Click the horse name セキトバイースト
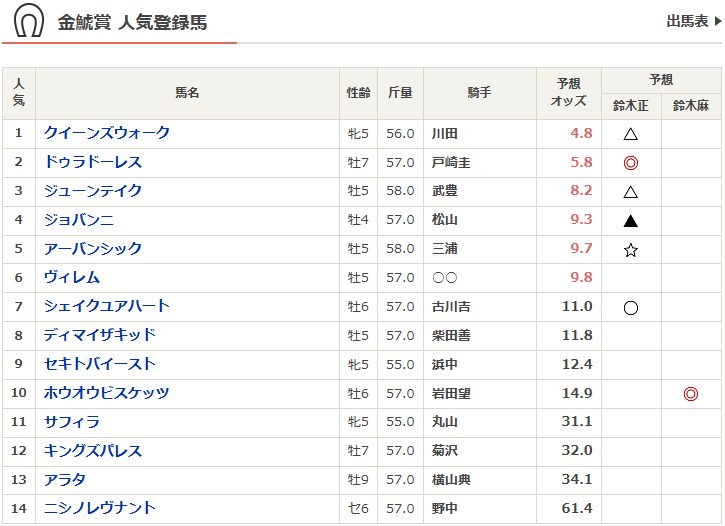Screen dimensions: 725x526 100,364
